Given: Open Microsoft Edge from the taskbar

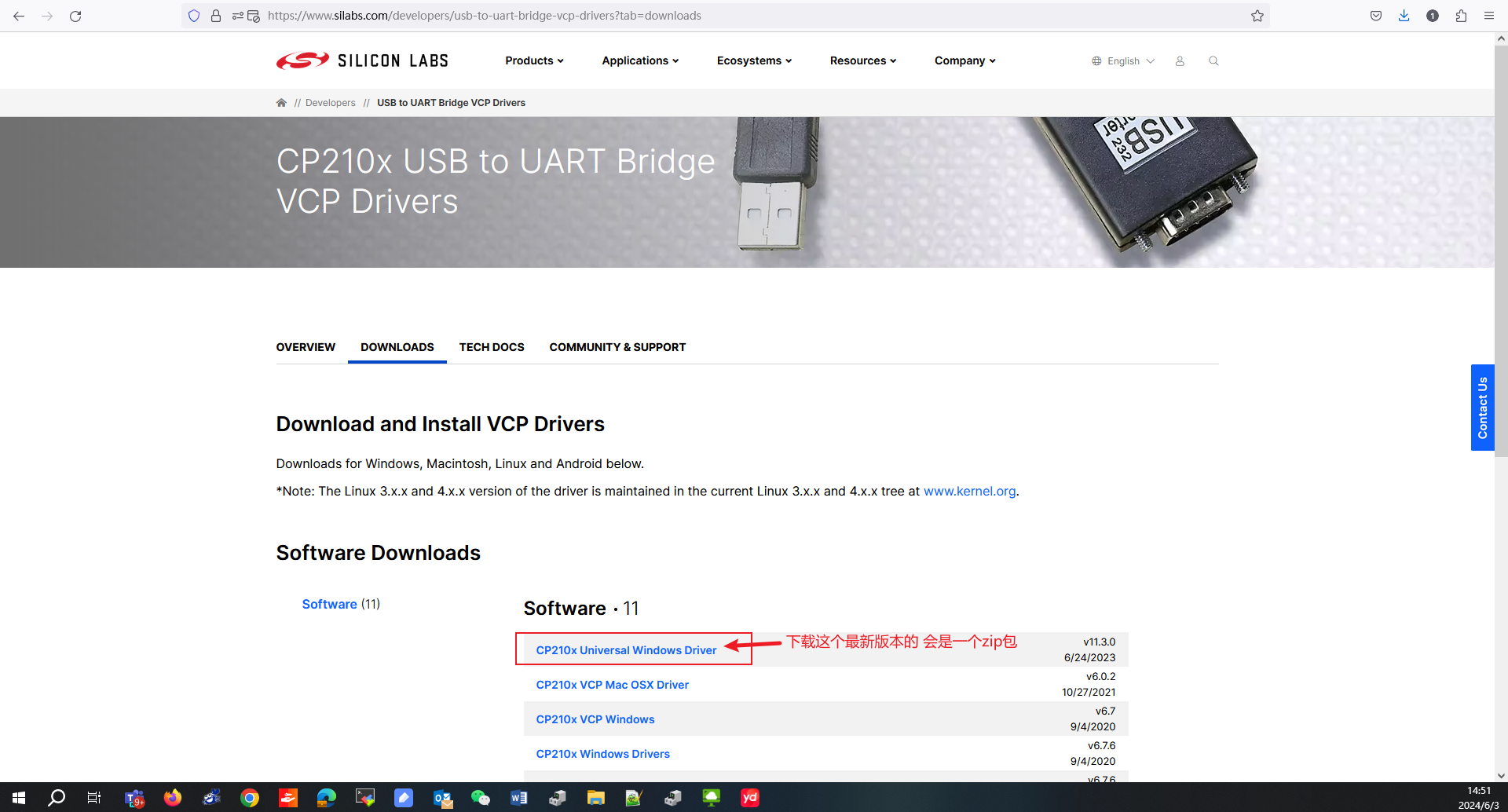Looking at the screenshot, I should (x=326, y=798).
